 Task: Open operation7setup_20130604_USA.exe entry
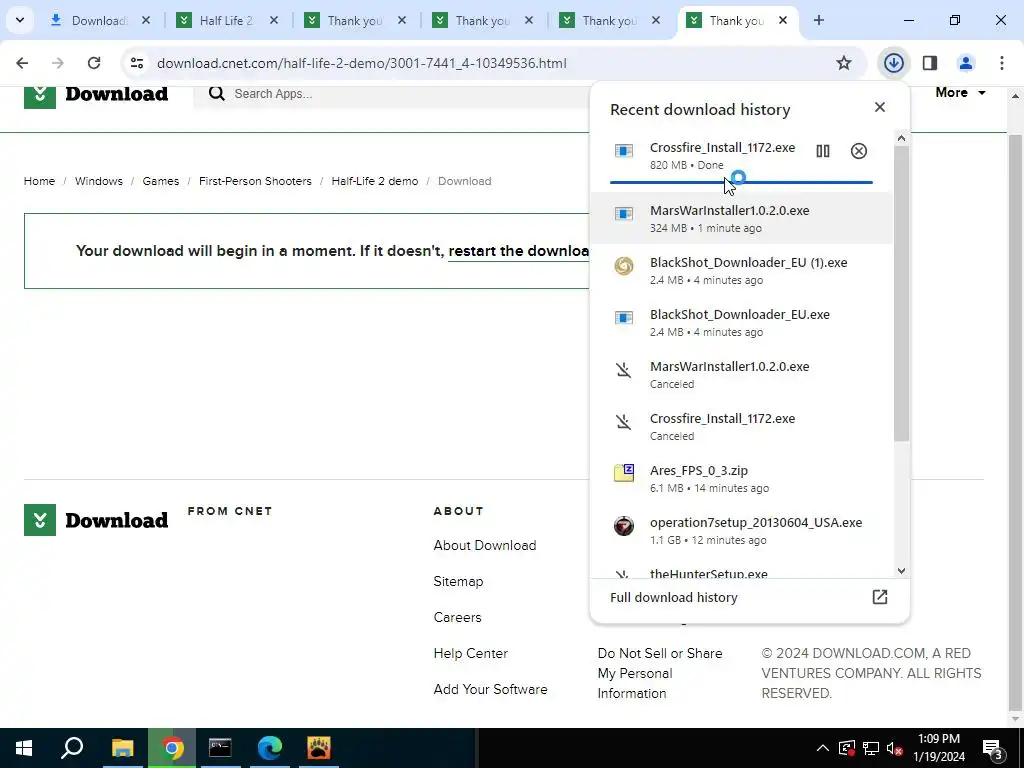(741, 530)
